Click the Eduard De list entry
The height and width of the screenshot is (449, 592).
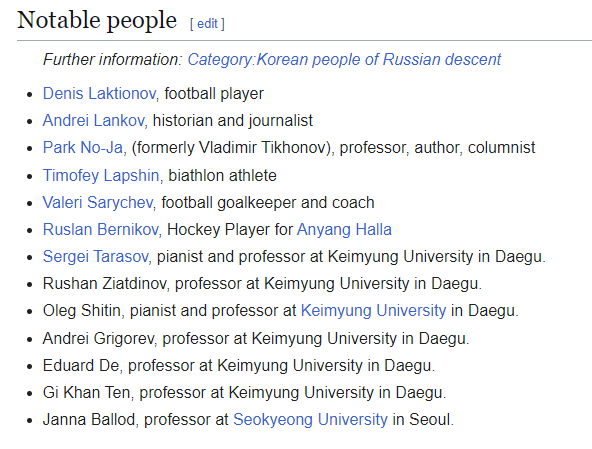pos(239,366)
